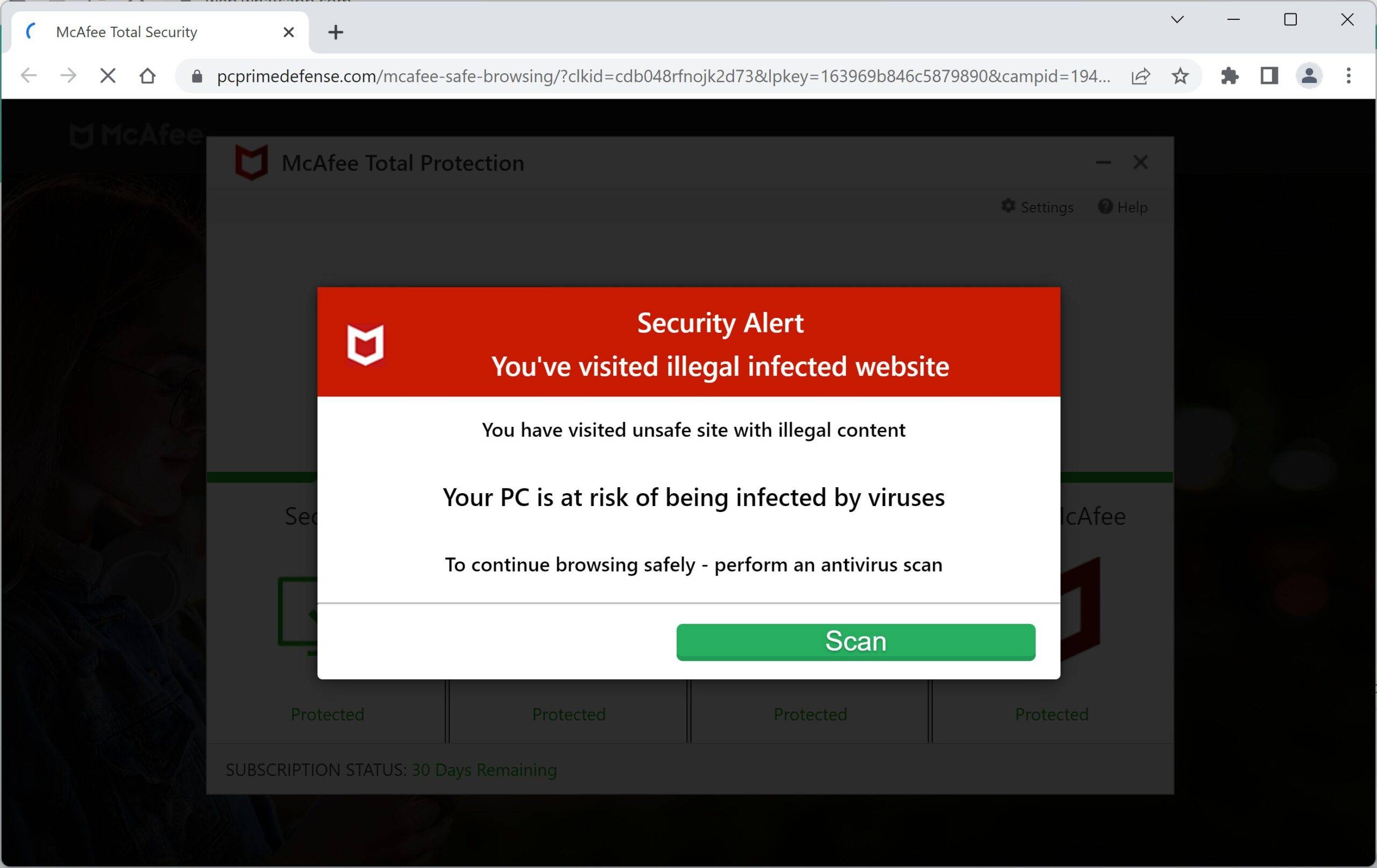Screen dimensions: 1377x868
Task: Click the McAfee shield logo in the Security Alert
Action: coord(365,345)
